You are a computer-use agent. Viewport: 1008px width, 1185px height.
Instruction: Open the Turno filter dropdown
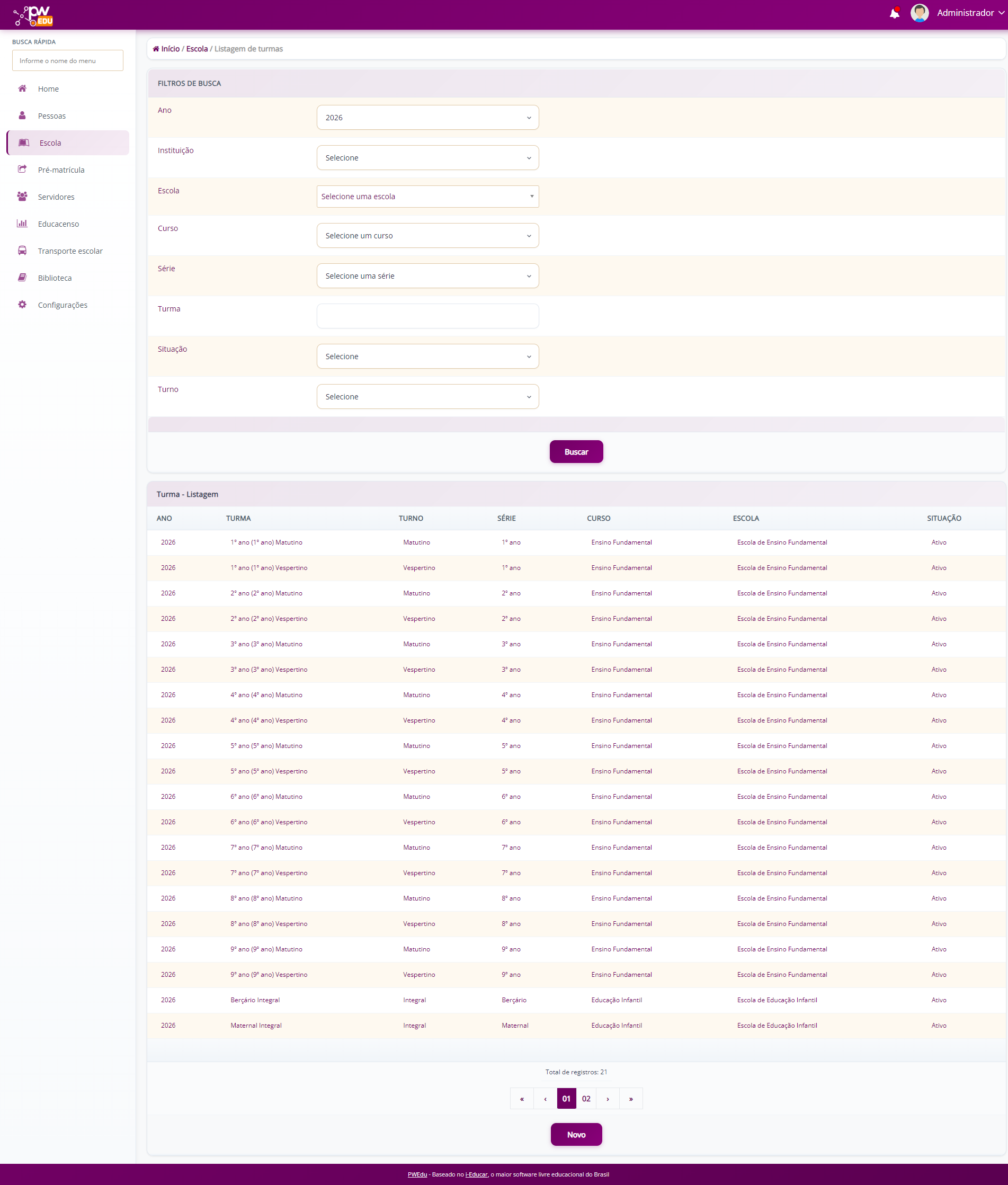click(x=427, y=397)
